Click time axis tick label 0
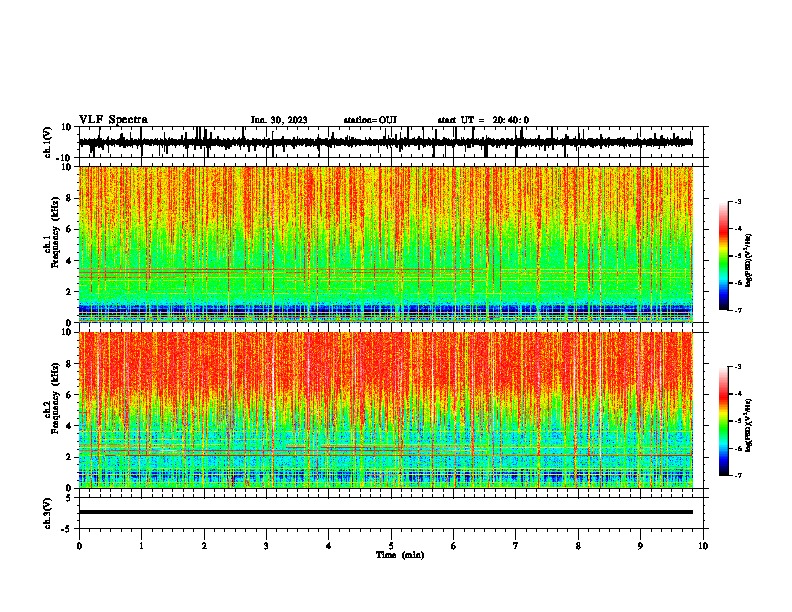 pos(79,546)
